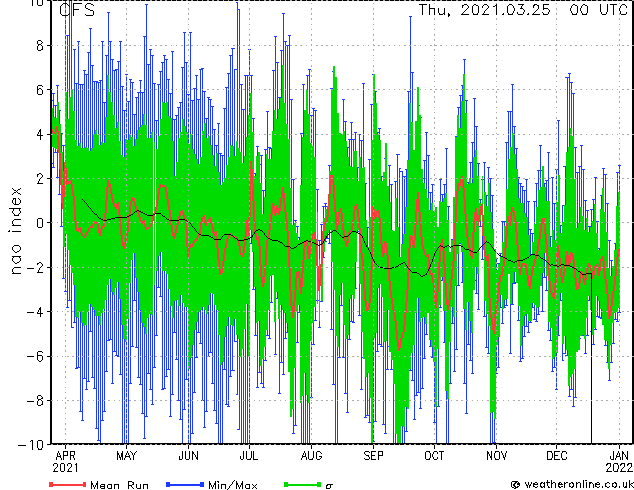Click the AUG month label
Image resolution: width=634 pixels, height=490 pixels.
click(311, 456)
